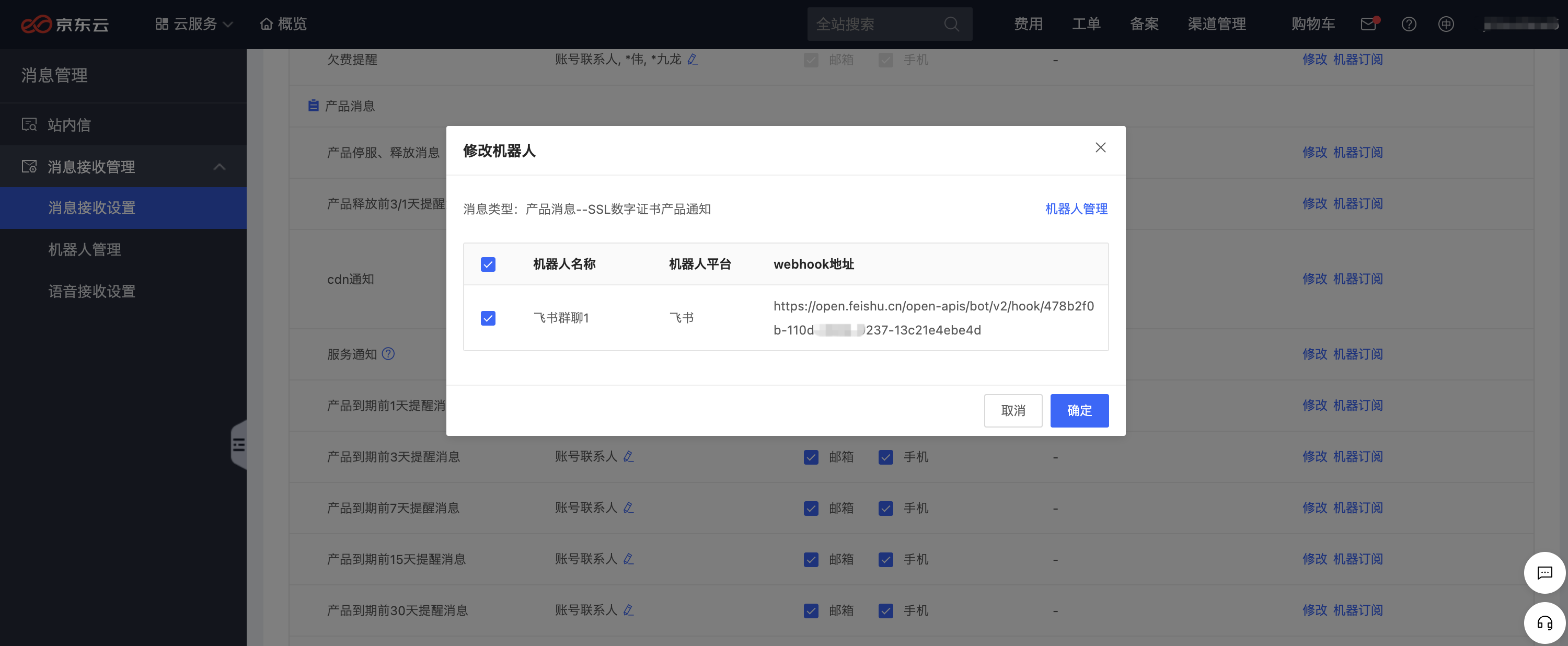
Task: Edit recipients for 欠费提醒 pencil icon
Action: coord(693,59)
